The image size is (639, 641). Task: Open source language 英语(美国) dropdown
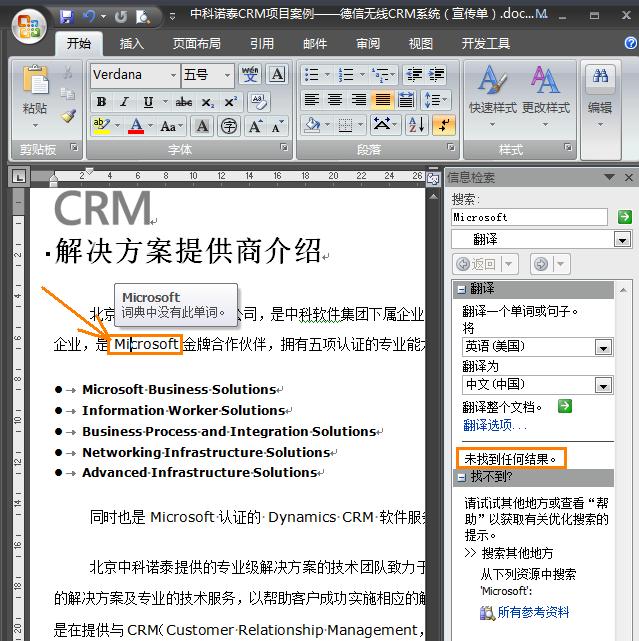click(603, 347)
